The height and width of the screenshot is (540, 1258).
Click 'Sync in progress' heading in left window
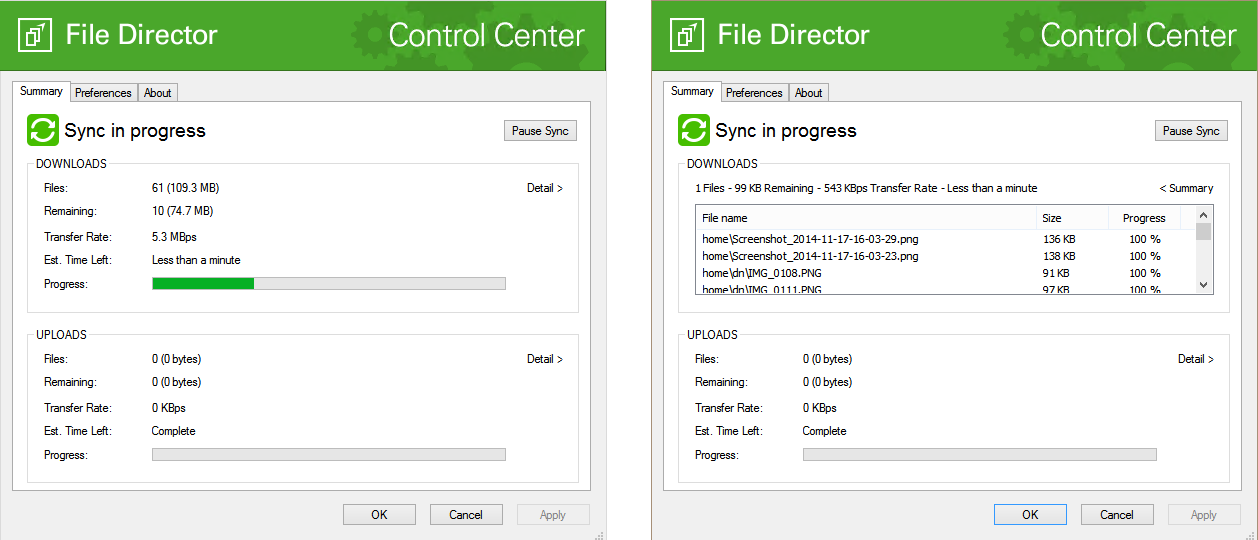[x=135, y=131]
